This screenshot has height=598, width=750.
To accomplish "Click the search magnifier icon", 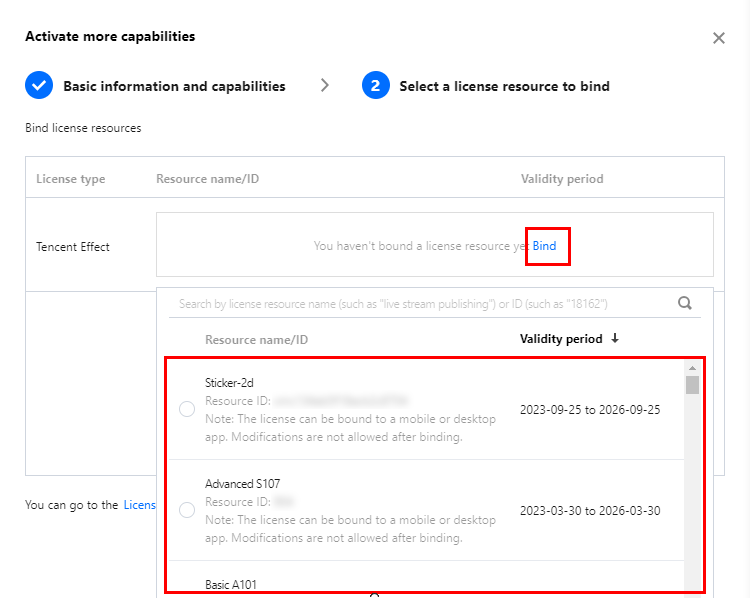I will click(x=685, y=303).
